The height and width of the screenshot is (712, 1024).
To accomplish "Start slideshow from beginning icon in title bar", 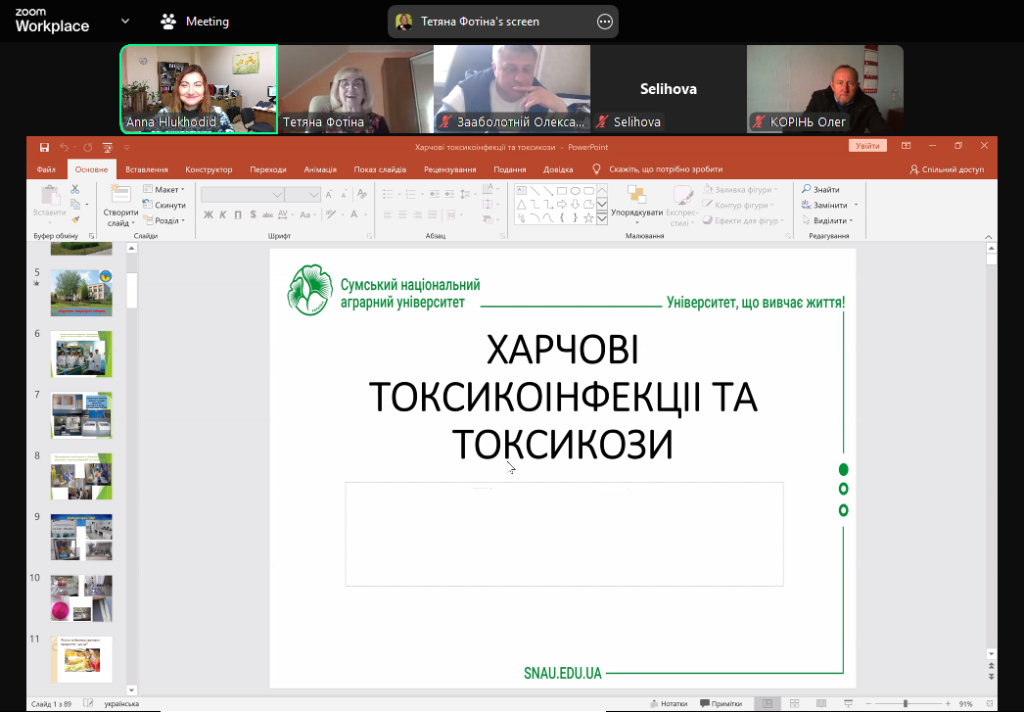I will point(108,147).
